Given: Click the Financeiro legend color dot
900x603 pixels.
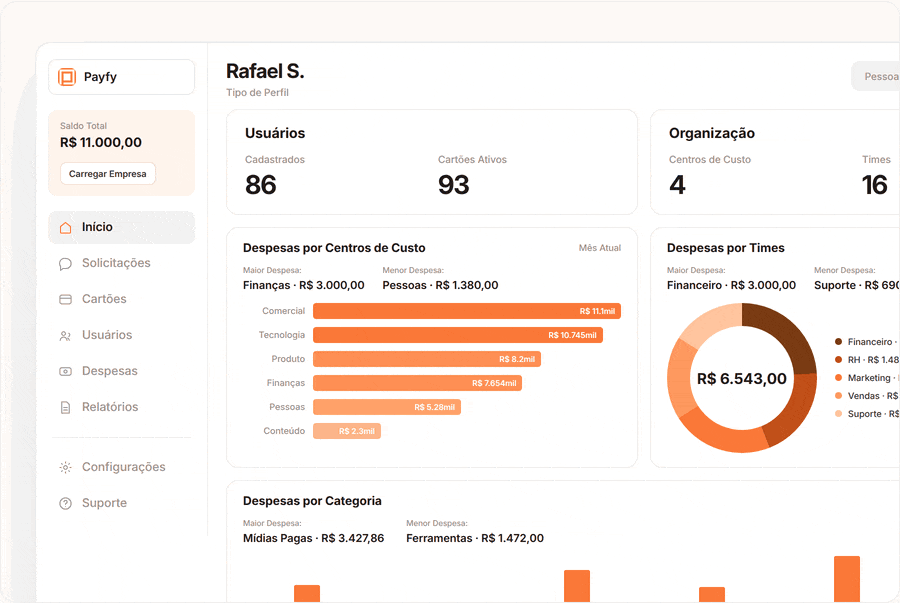Looking at the screenshot, I should click(x=838, y=342).
